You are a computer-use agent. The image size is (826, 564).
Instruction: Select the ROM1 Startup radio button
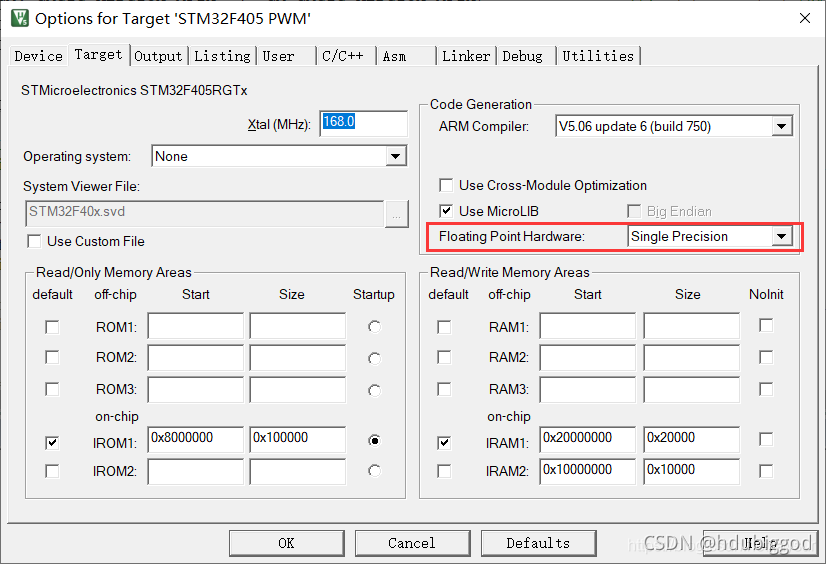(375, 327)
